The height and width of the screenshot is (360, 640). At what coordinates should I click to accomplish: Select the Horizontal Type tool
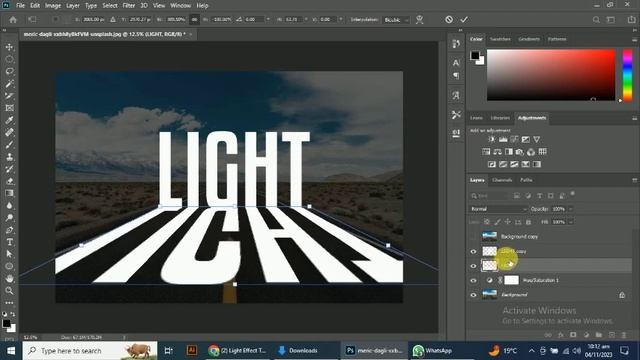tap(9, 242)
